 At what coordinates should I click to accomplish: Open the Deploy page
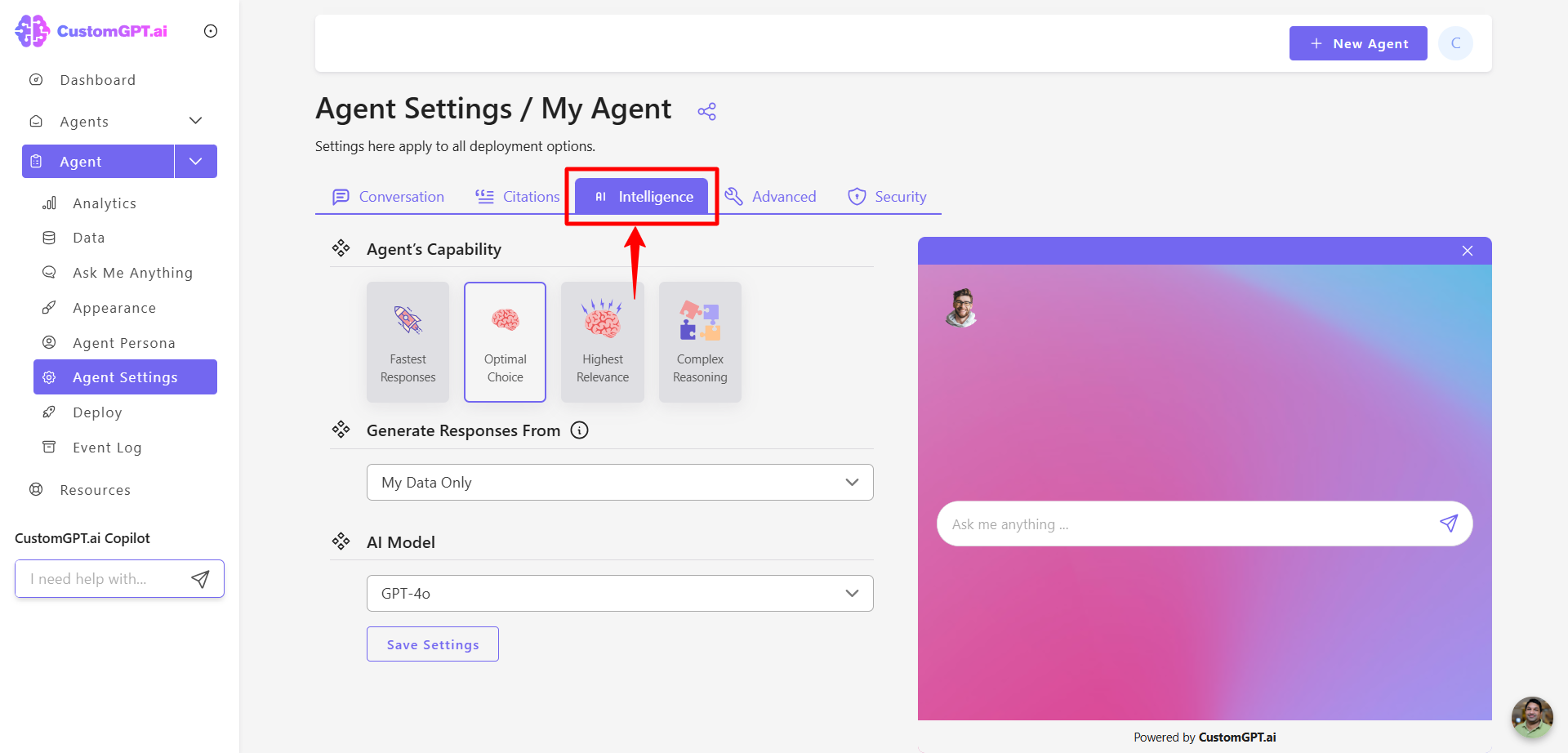97,412
